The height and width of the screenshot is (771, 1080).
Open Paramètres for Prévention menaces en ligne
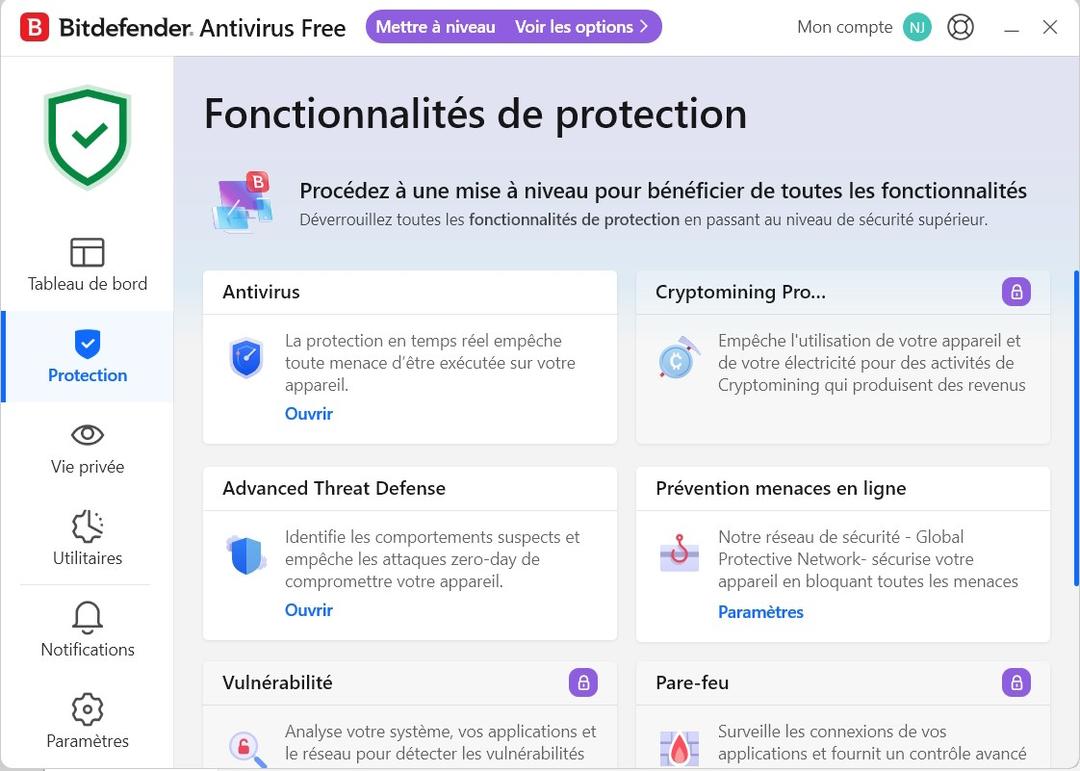click(x=760, y=611)
